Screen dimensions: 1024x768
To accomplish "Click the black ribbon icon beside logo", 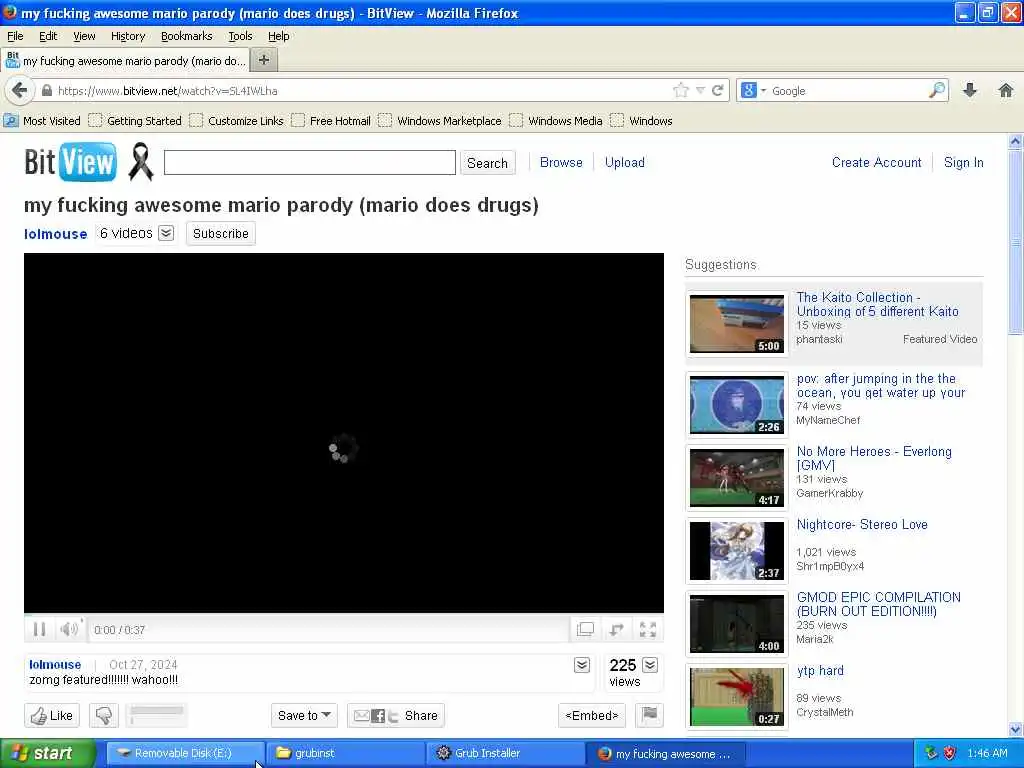I will (140, 161).
